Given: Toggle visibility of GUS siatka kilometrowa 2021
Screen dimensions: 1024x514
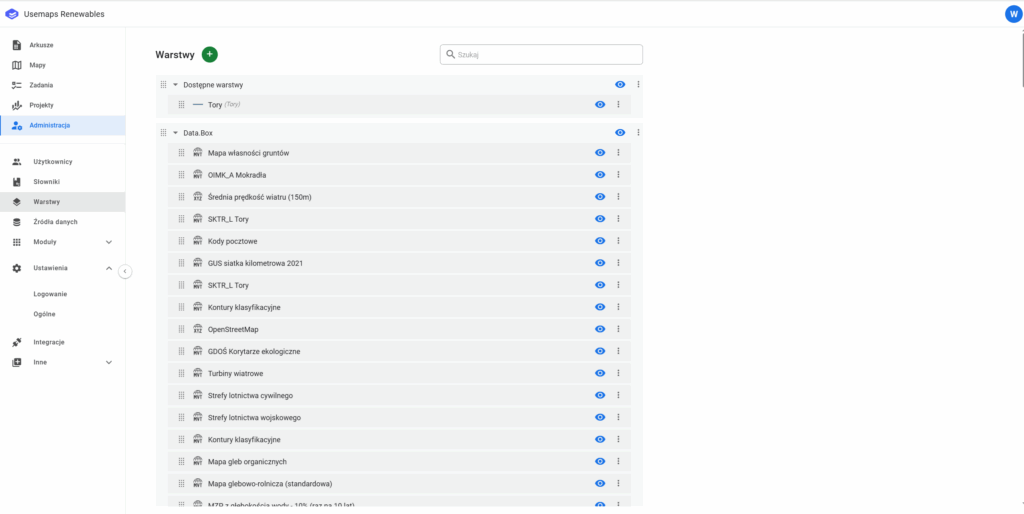Looking at the screenshot, I should tap(600, 263).
